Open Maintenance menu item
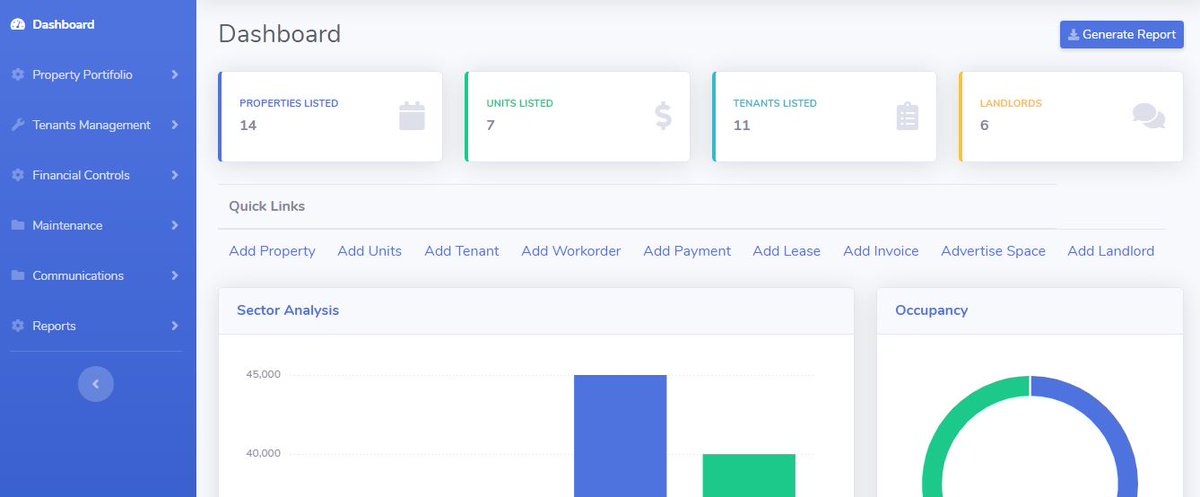The height and width of the screenshot is (497, 1200). 96,225
